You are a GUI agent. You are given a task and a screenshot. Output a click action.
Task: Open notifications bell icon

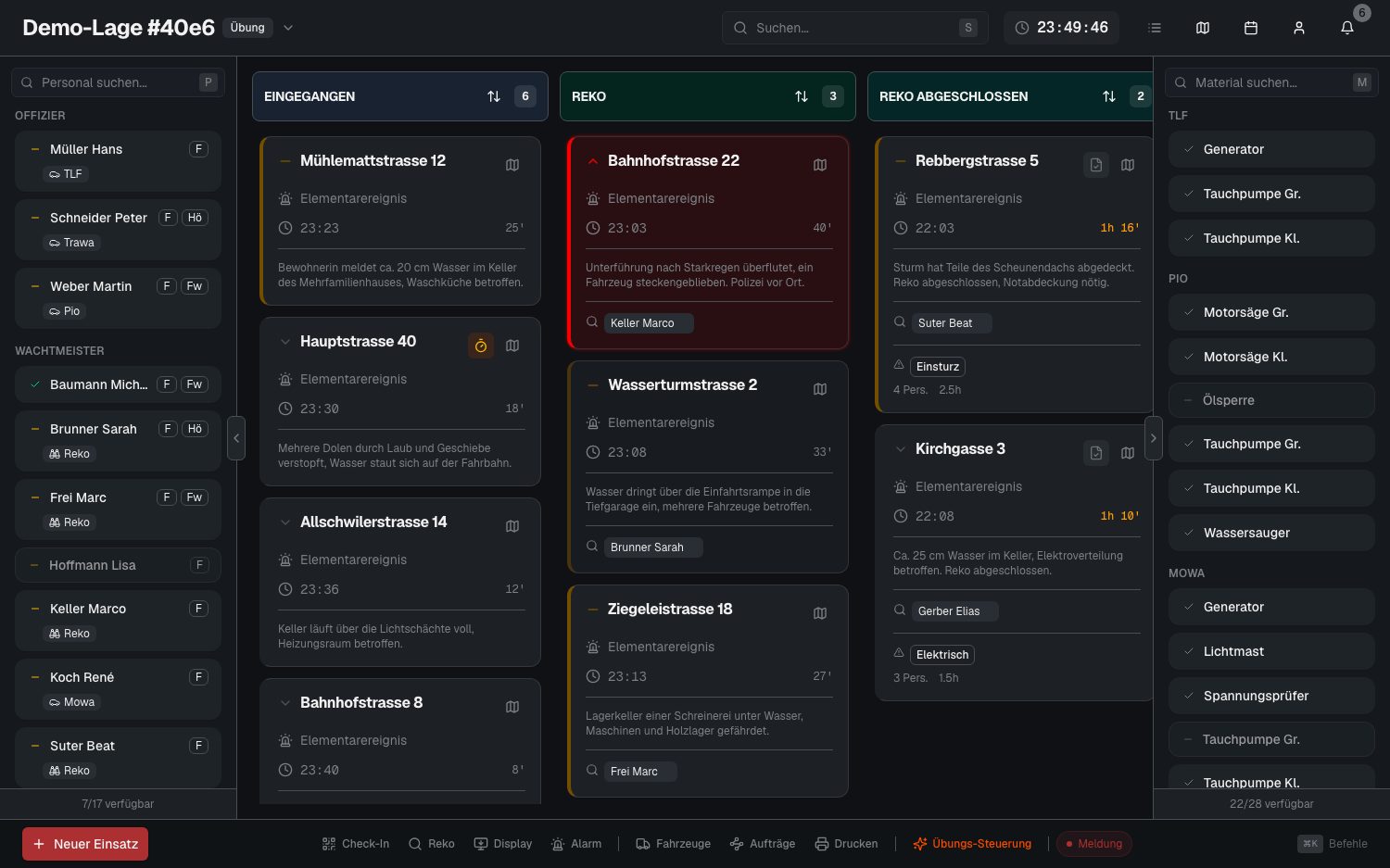[1347, 28]
